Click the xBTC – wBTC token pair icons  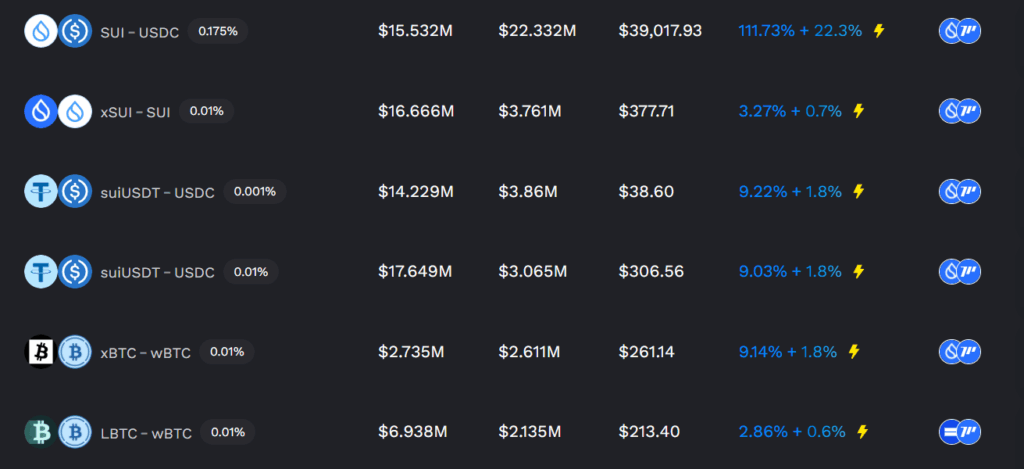[x=57, y=351]
